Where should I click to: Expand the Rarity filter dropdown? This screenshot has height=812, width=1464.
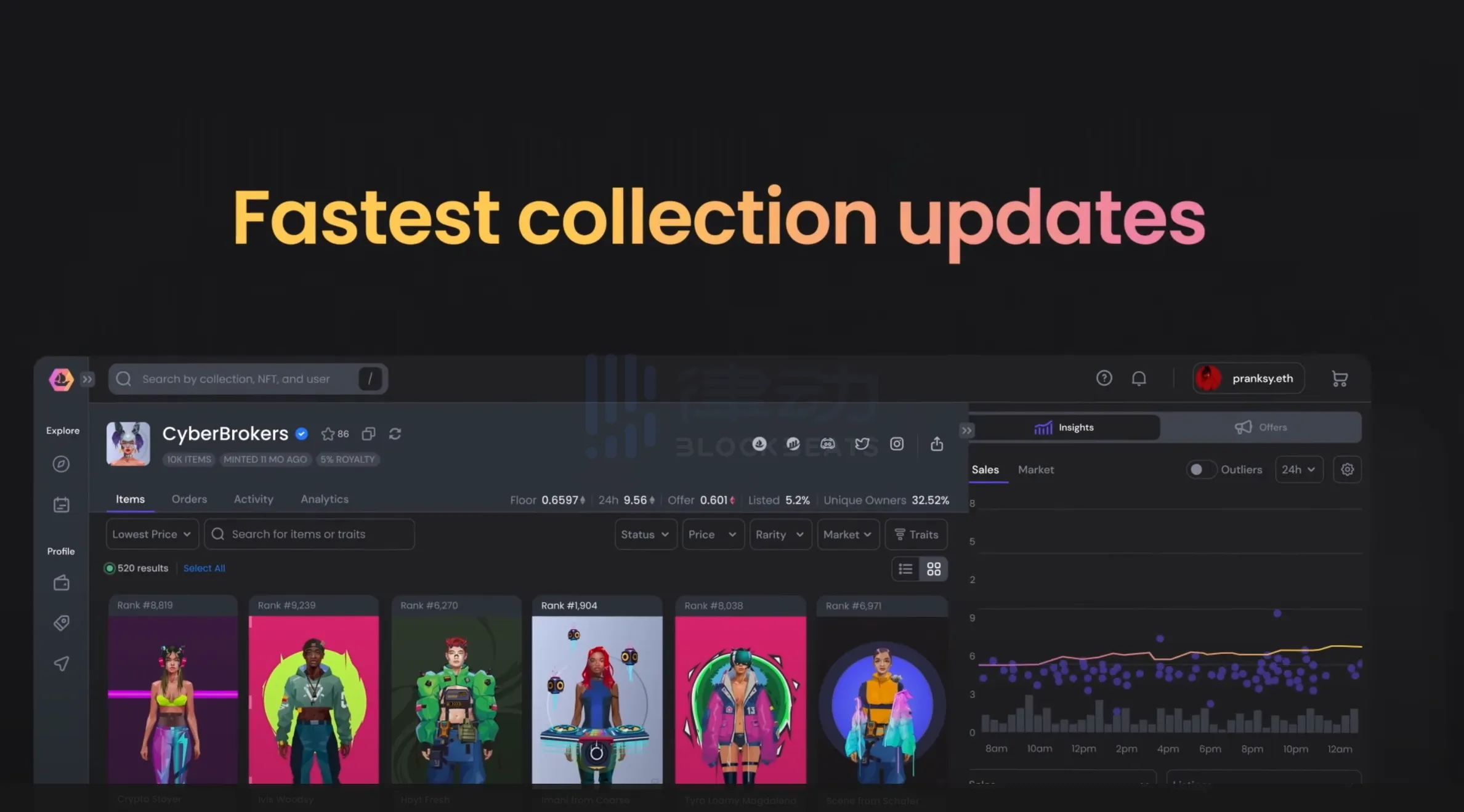click(x=779, y=533)
